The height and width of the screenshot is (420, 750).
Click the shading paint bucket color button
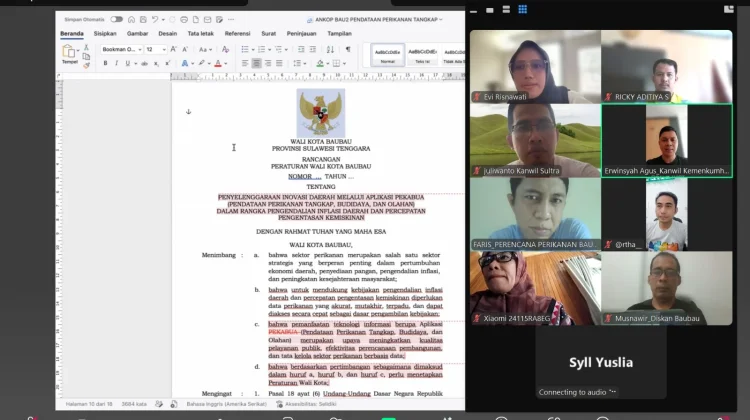320,63
